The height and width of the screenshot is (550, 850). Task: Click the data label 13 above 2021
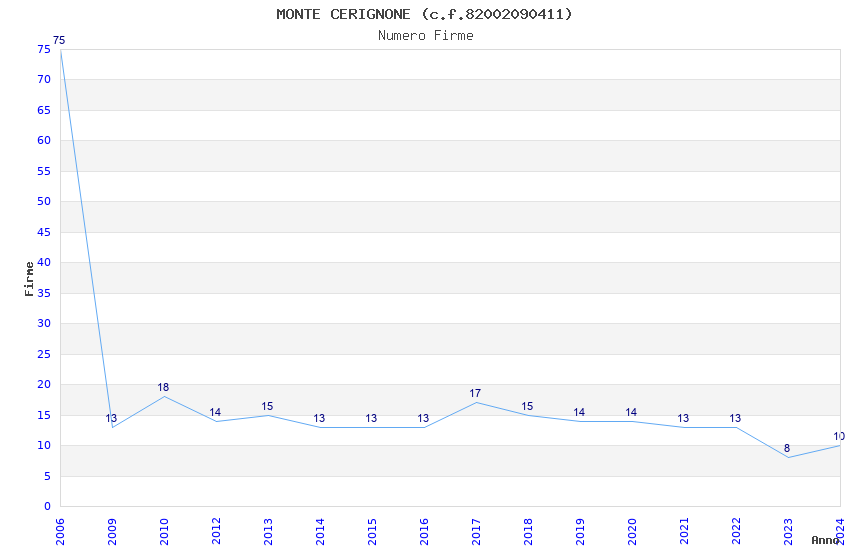pyautogui.click(x=684, y=418)
